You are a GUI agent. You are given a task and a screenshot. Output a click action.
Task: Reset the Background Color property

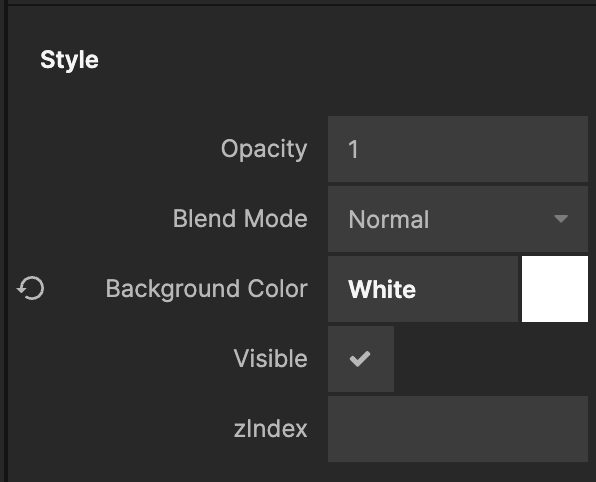coord(30,288)
